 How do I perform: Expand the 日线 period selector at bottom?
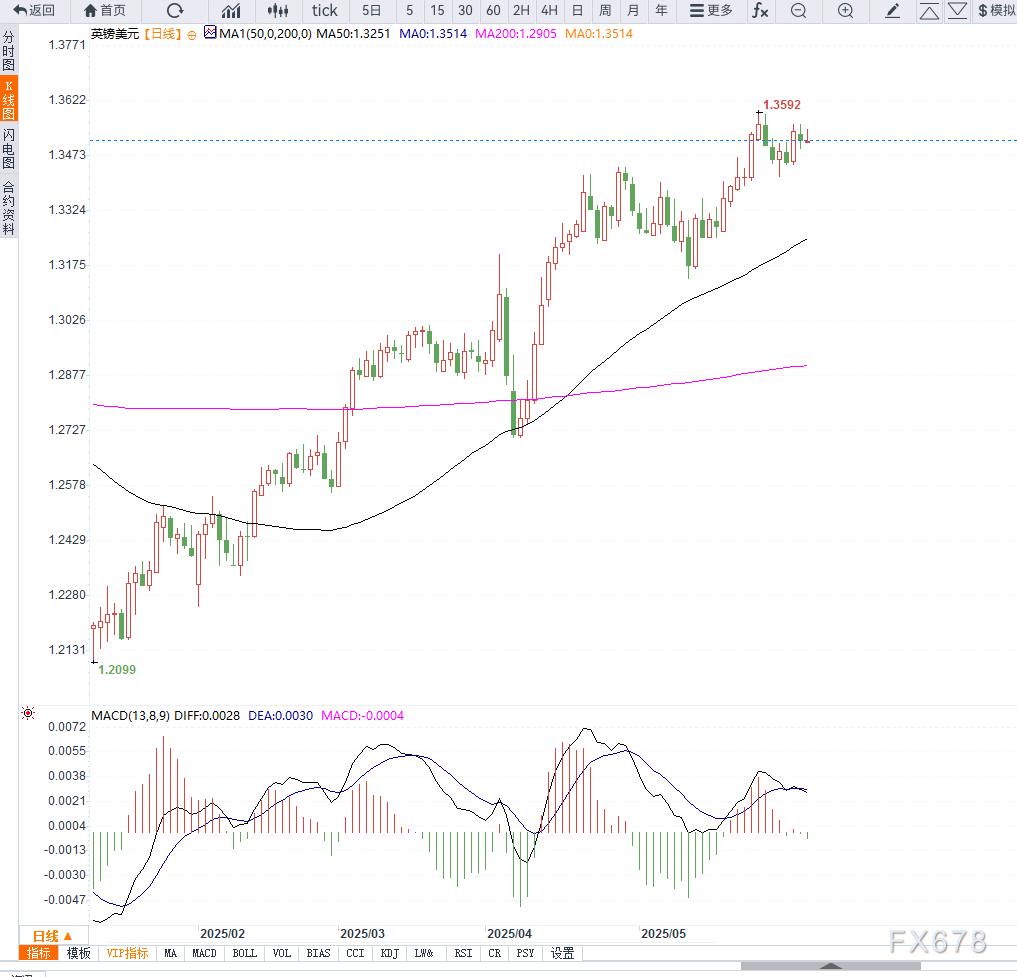point(46,935)
